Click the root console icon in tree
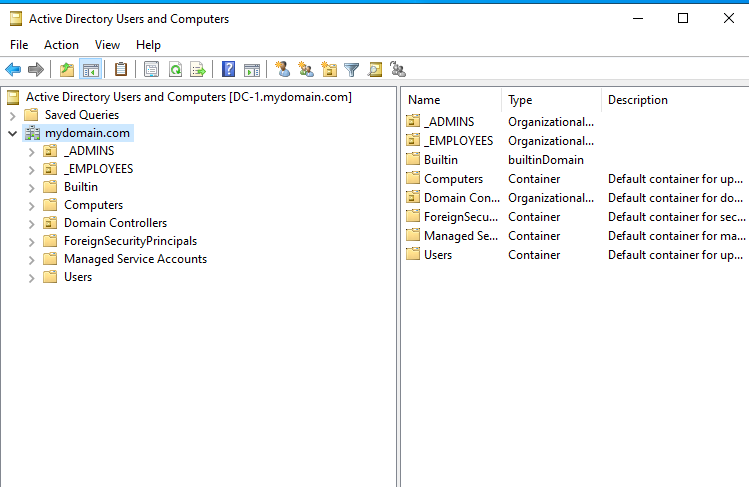The image size is (749, 487). click(x=13, y=97)
